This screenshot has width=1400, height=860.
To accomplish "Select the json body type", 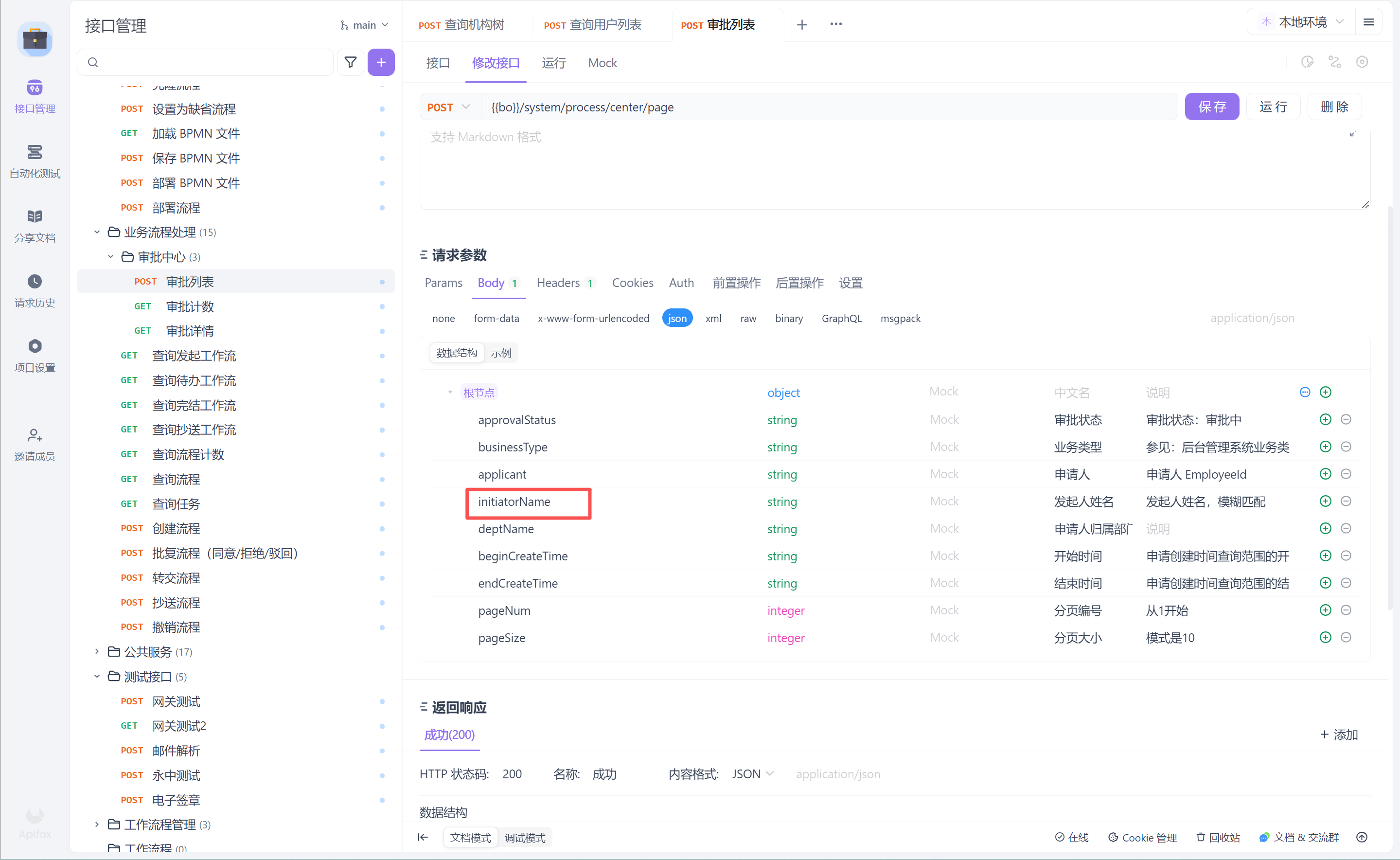I will 677,318.
